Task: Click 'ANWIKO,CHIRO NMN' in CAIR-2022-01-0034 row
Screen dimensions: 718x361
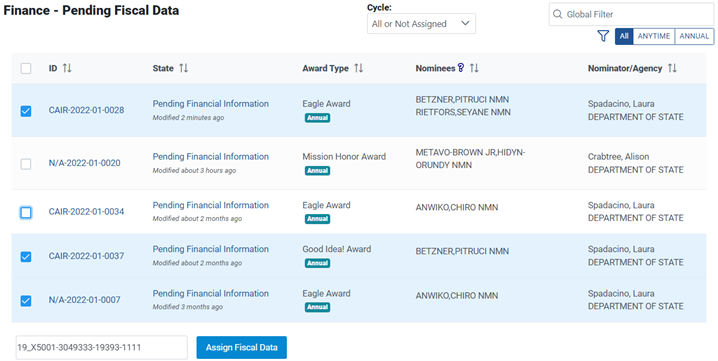Action: tap(457, 207)
